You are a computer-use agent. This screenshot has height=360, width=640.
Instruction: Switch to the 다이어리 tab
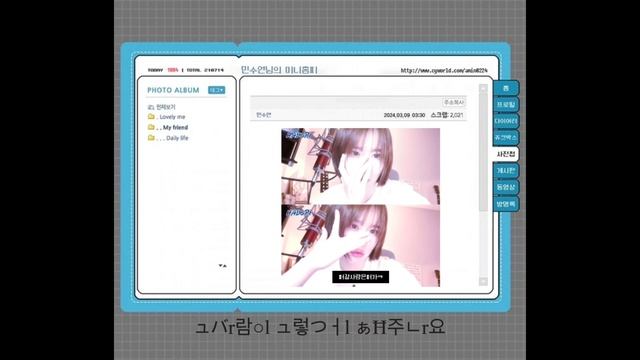click(x=506, y=121)
